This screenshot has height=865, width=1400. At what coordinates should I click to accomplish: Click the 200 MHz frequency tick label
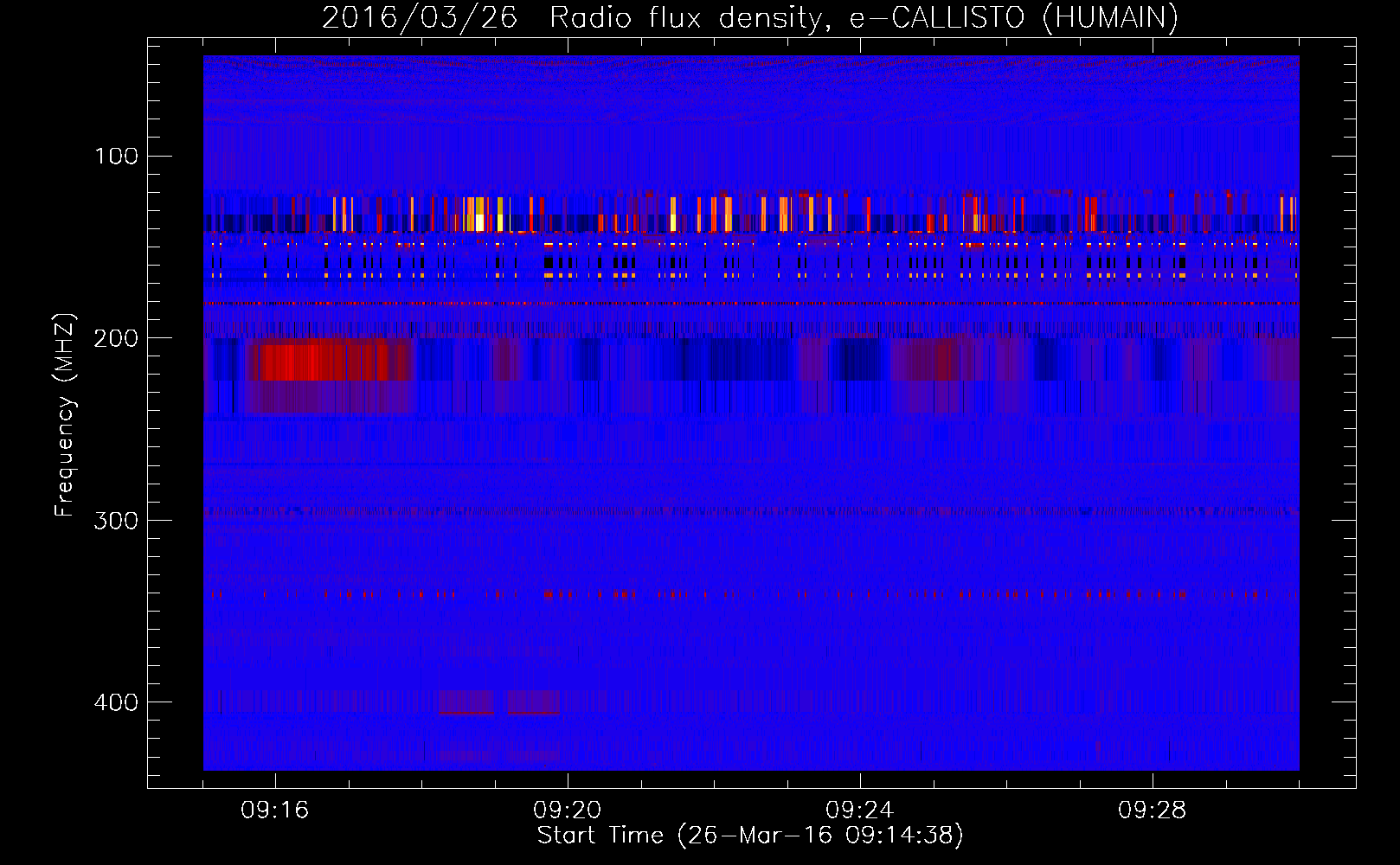tap(116, 338)
